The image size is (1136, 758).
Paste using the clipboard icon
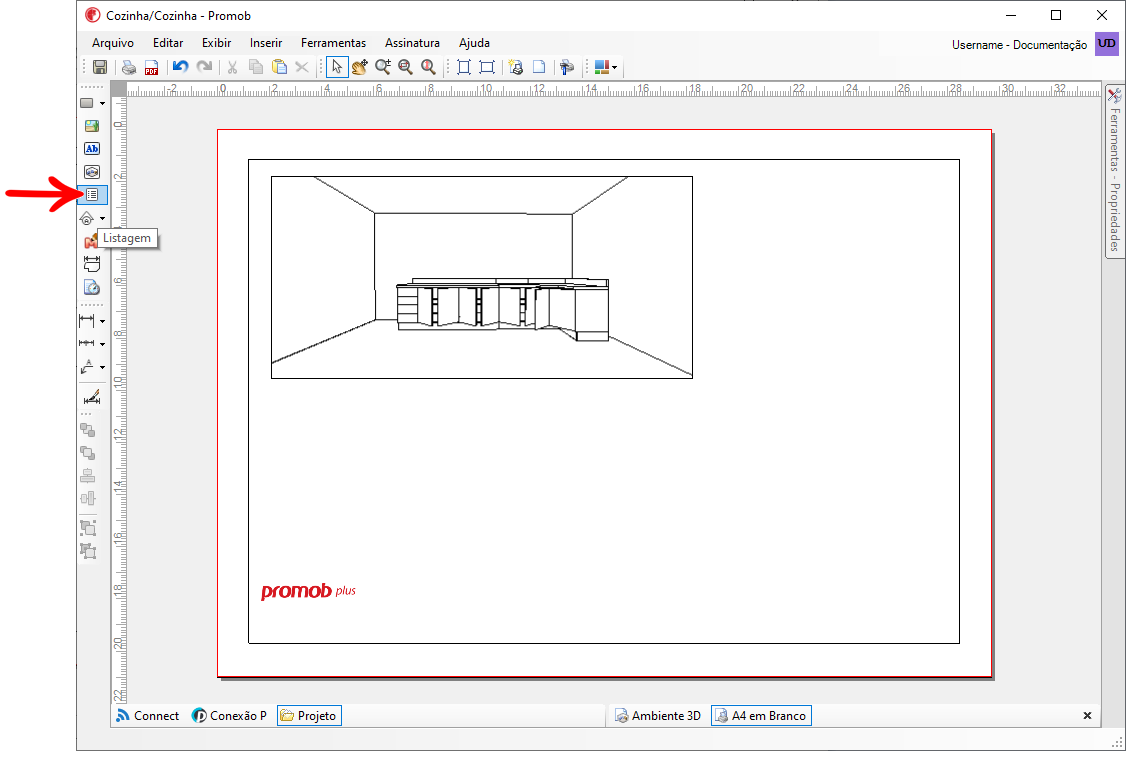pos(279,67)
